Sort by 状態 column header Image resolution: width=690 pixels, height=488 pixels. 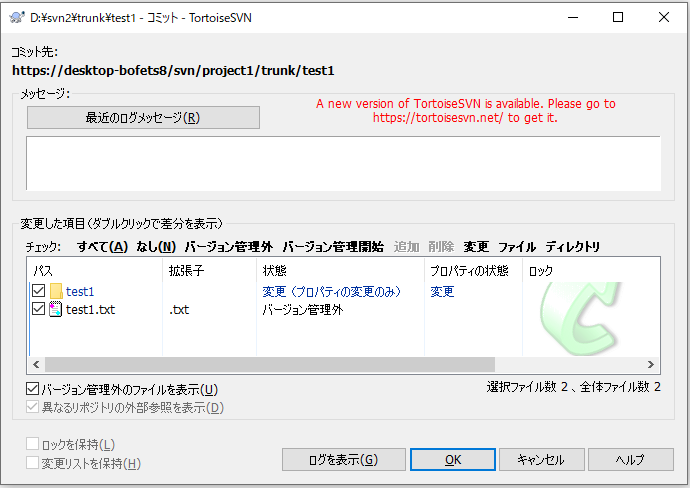click(341, 271)
